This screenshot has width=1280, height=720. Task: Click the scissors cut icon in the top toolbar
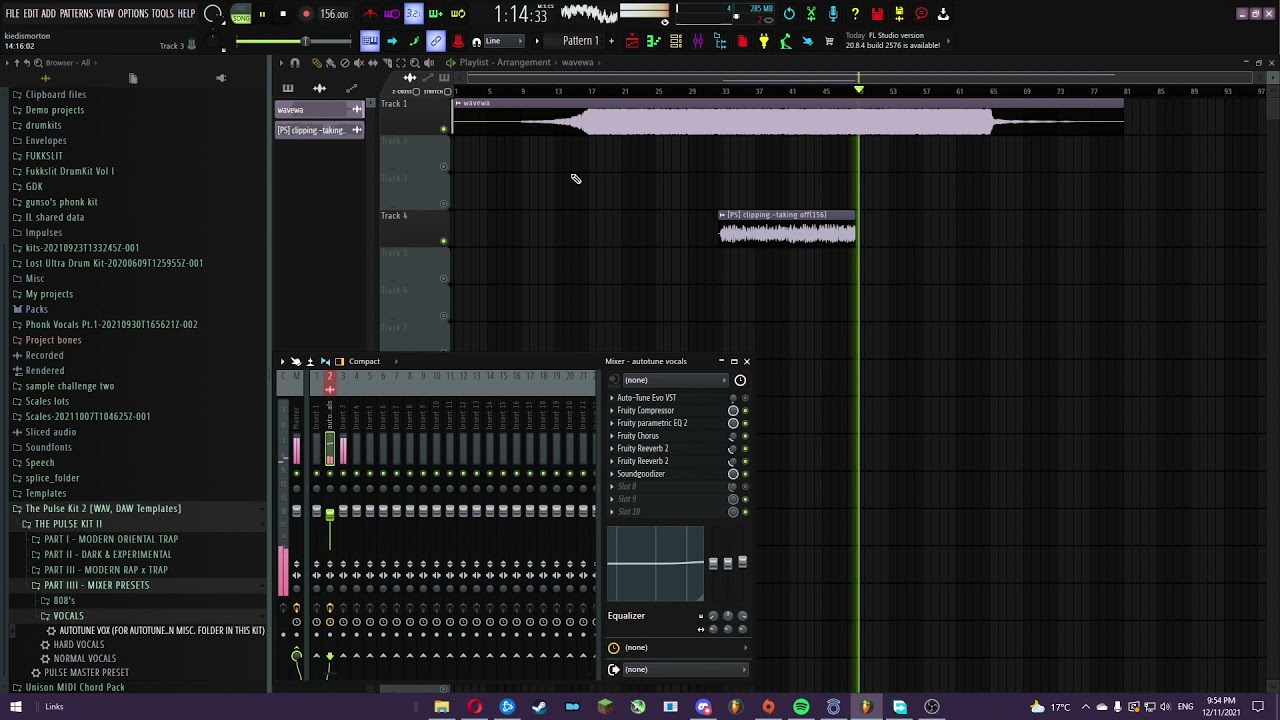coord(811,14)
